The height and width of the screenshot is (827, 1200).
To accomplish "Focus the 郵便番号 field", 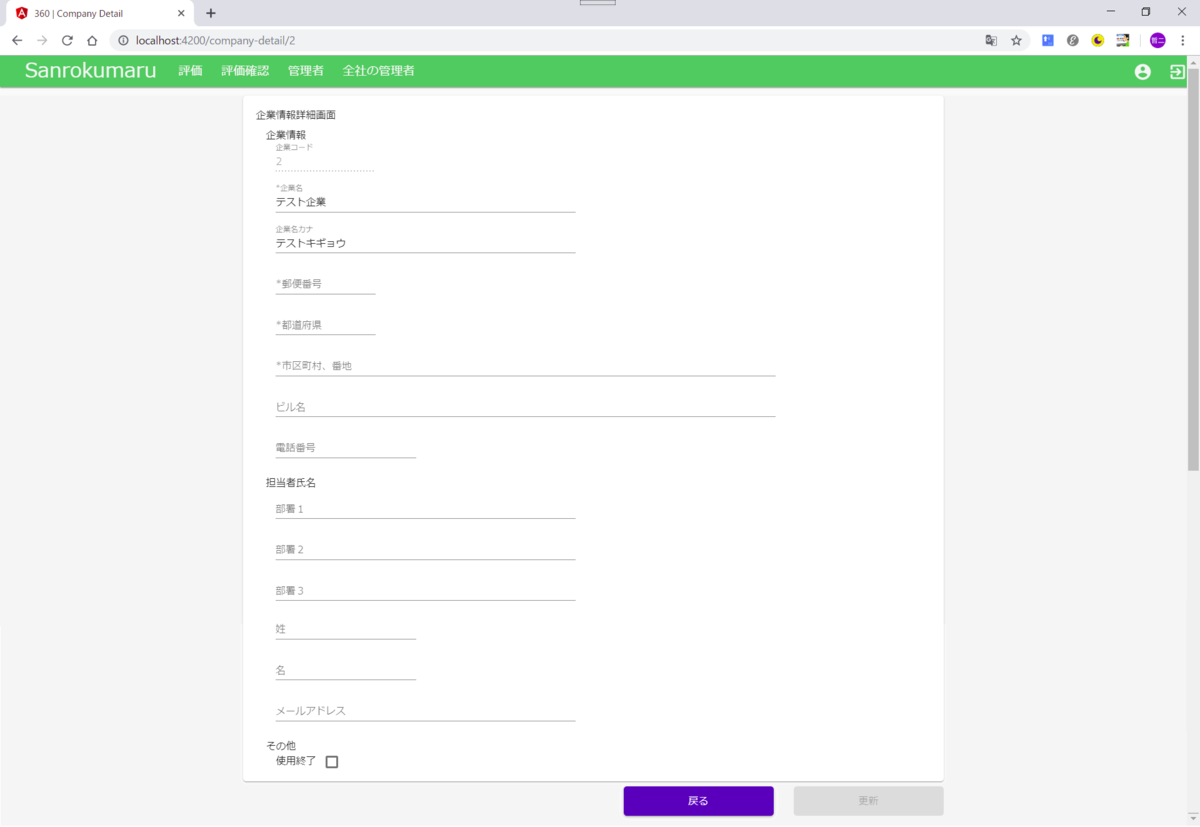I will click(326, 284).
